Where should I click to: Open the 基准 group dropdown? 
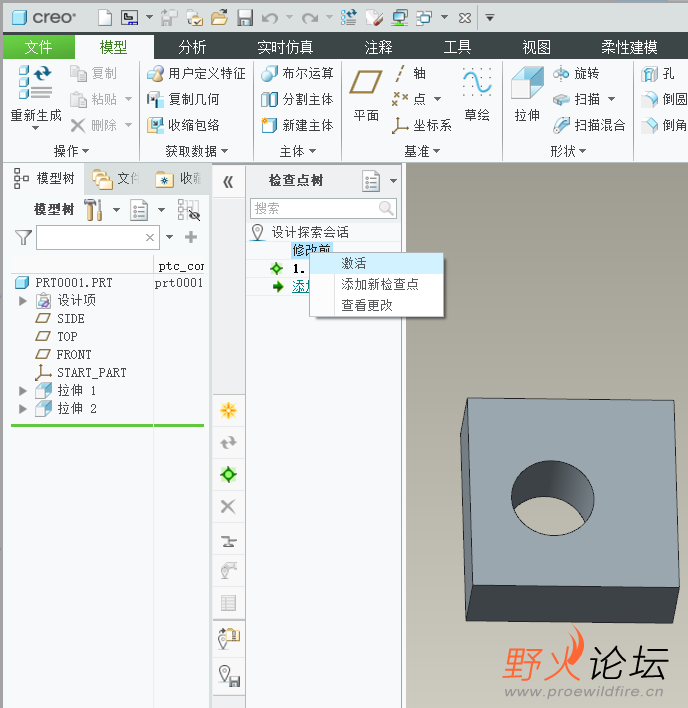pos(422,151)
